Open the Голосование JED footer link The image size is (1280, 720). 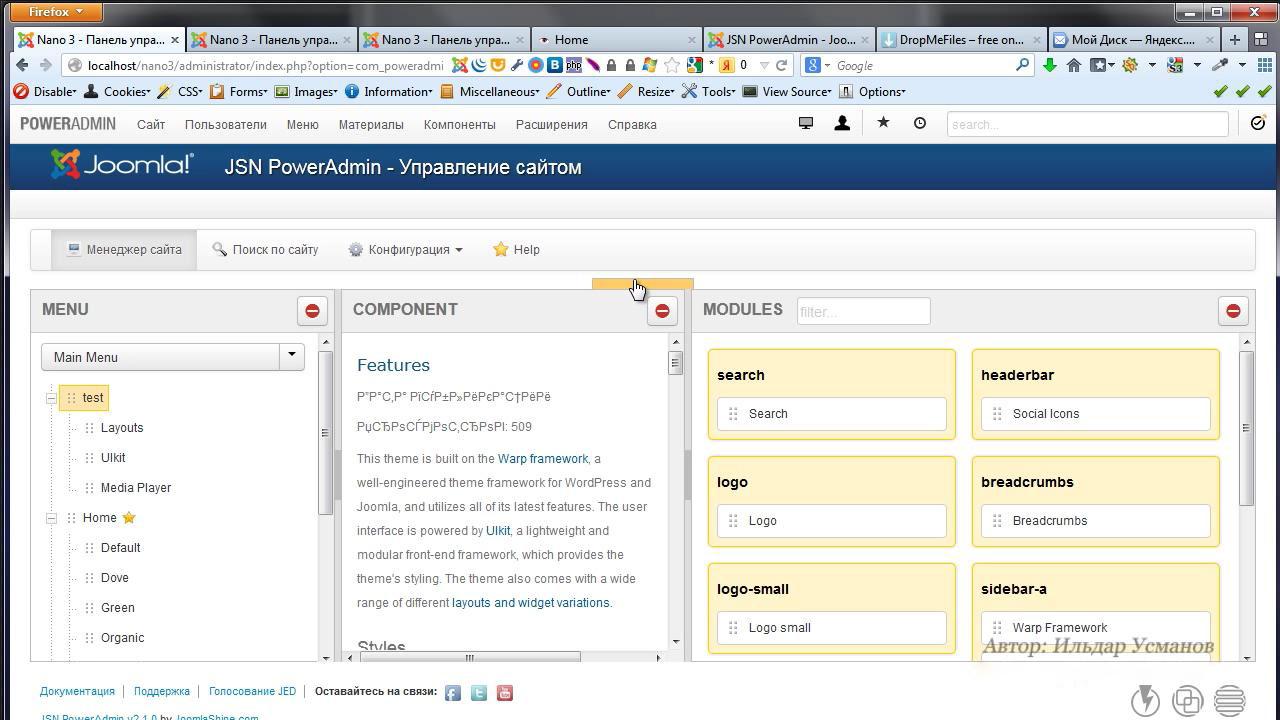pos(252,691)
